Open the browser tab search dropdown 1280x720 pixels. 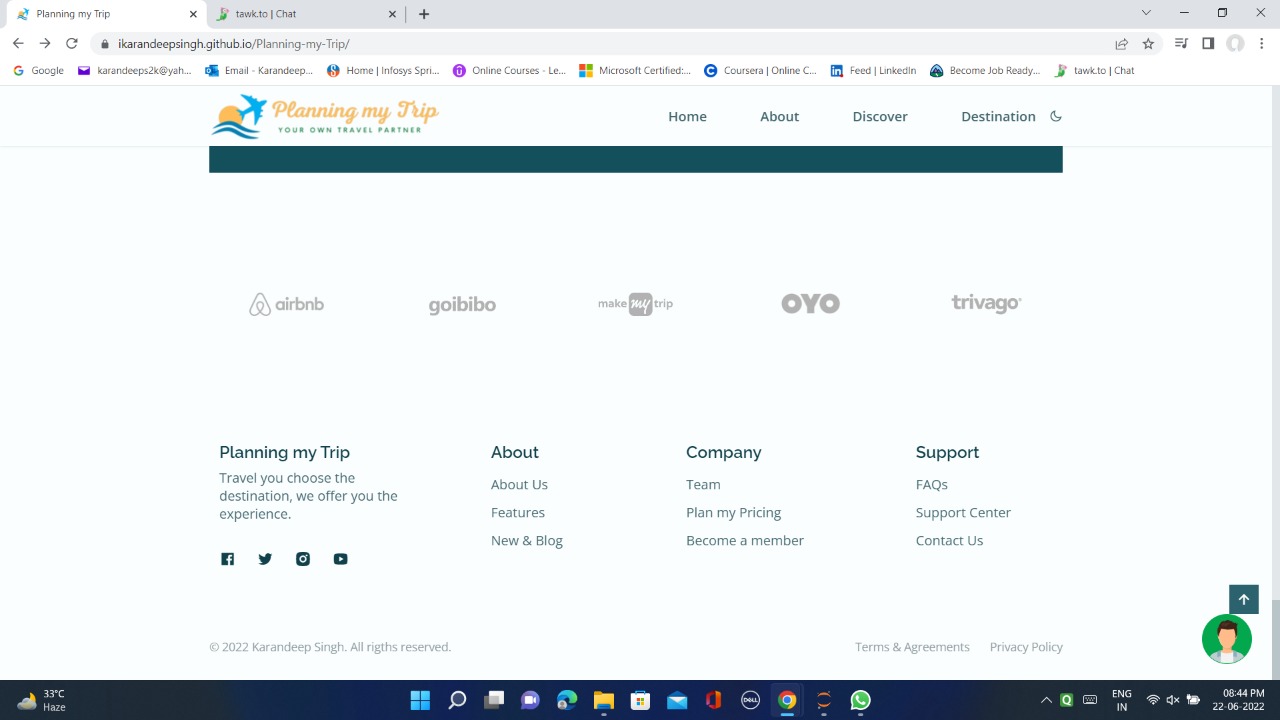pos(1145,13)
